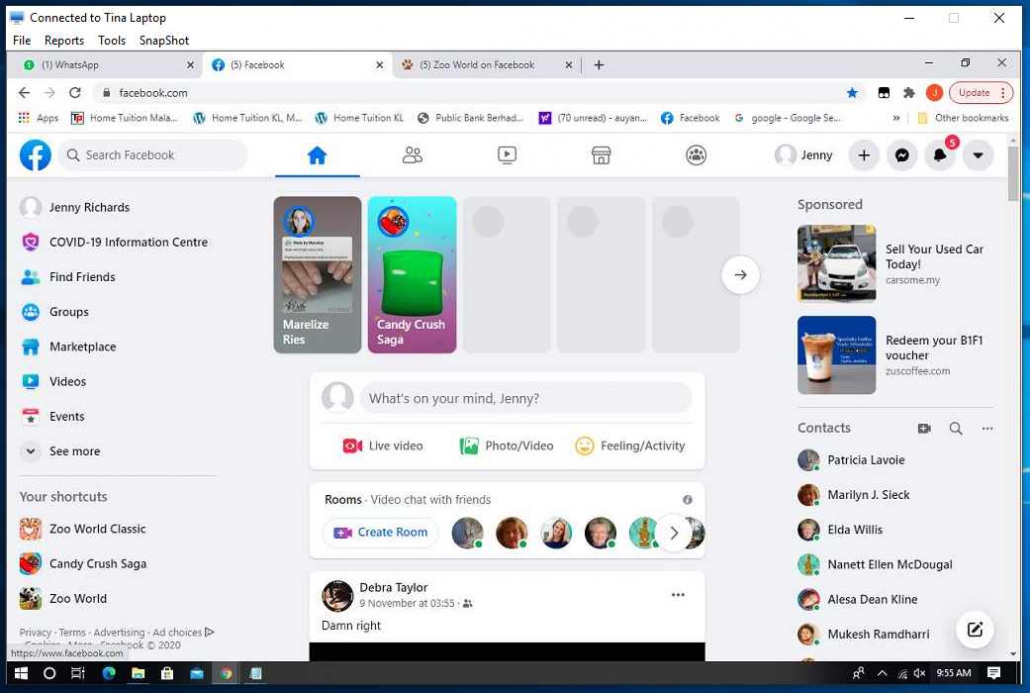The width and height of the screenshot is (1030, 693).
Task: Open the Reports menu
Action: tap(64, 41)
